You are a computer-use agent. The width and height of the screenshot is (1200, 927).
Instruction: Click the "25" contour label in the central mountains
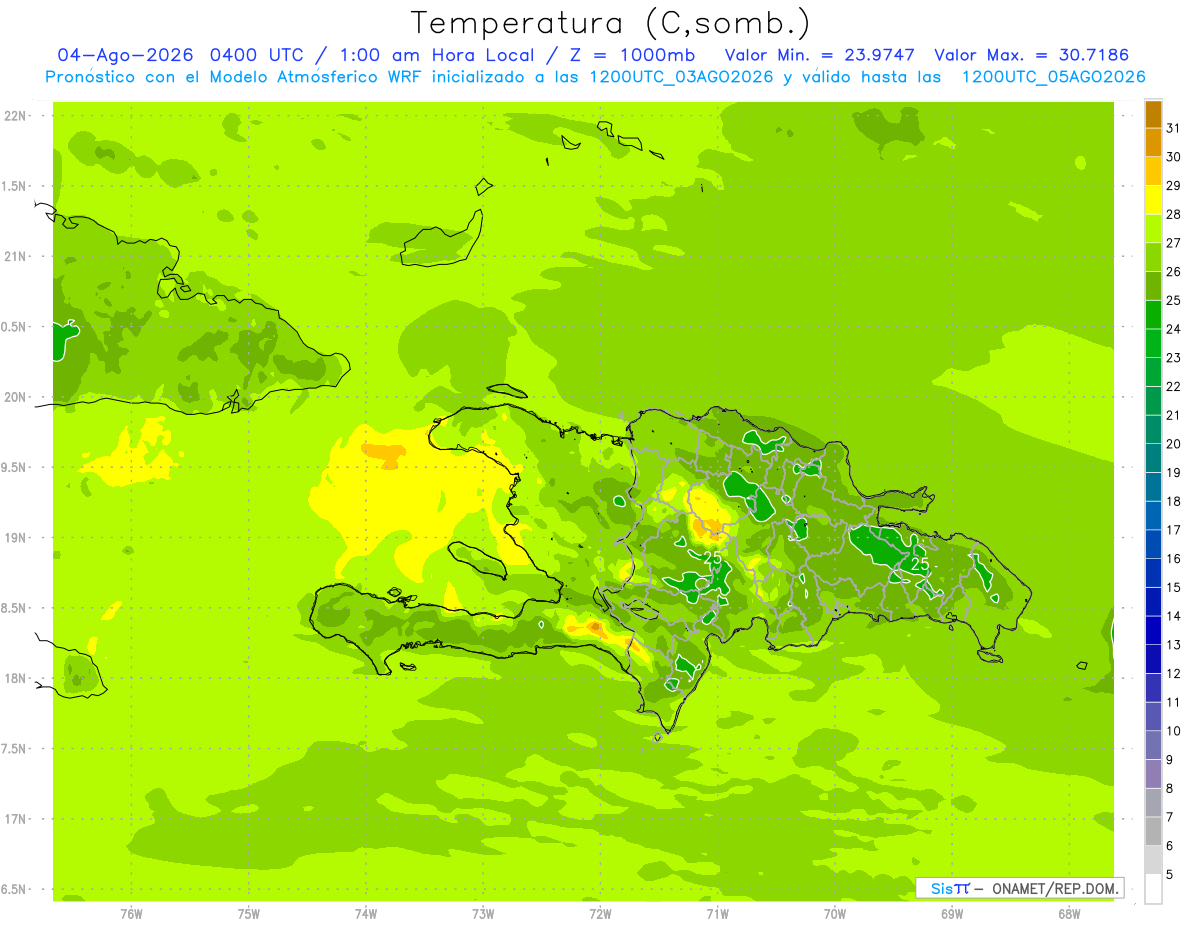tap(712, 558)
